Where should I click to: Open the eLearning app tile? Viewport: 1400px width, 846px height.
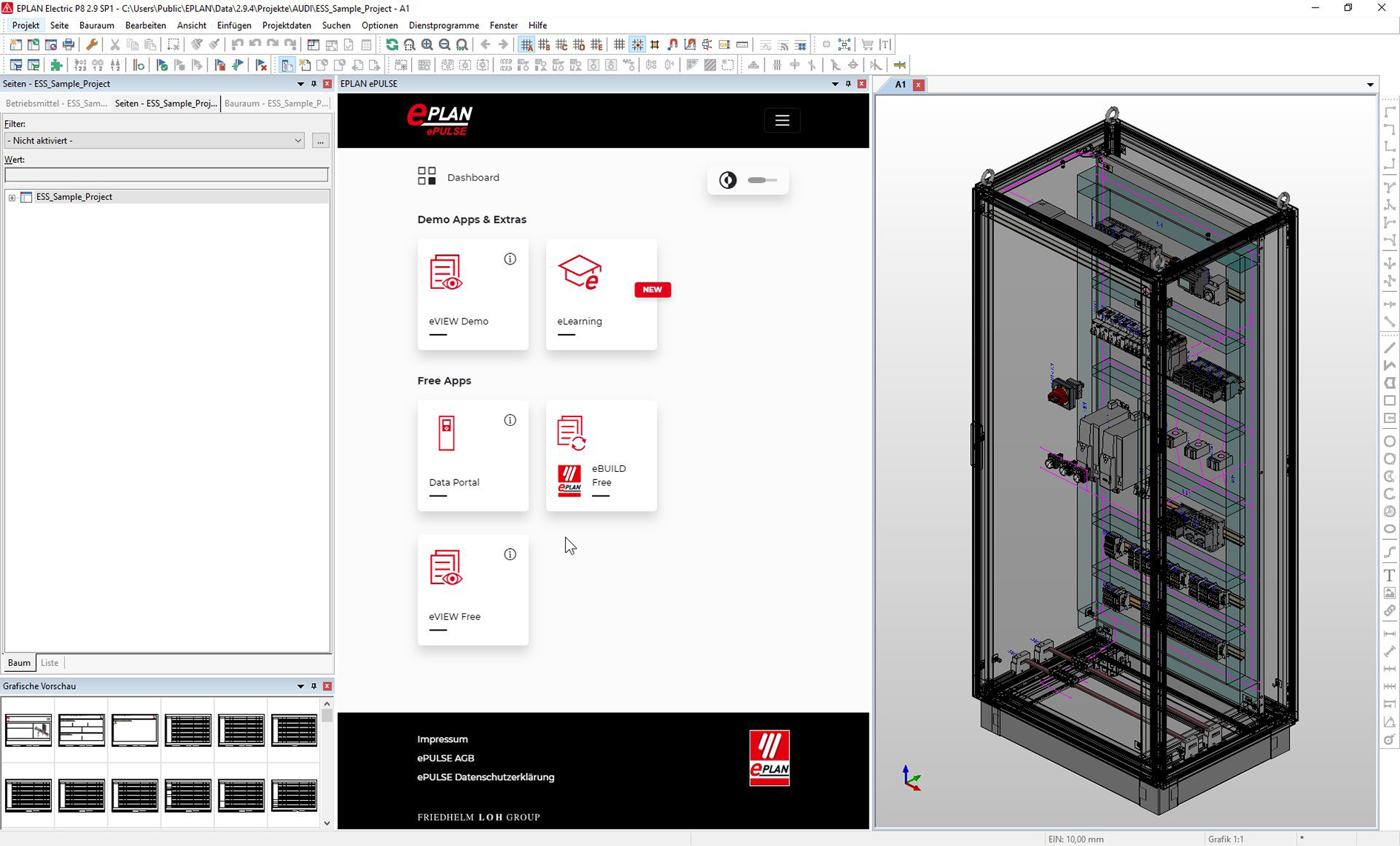[601, 294]
